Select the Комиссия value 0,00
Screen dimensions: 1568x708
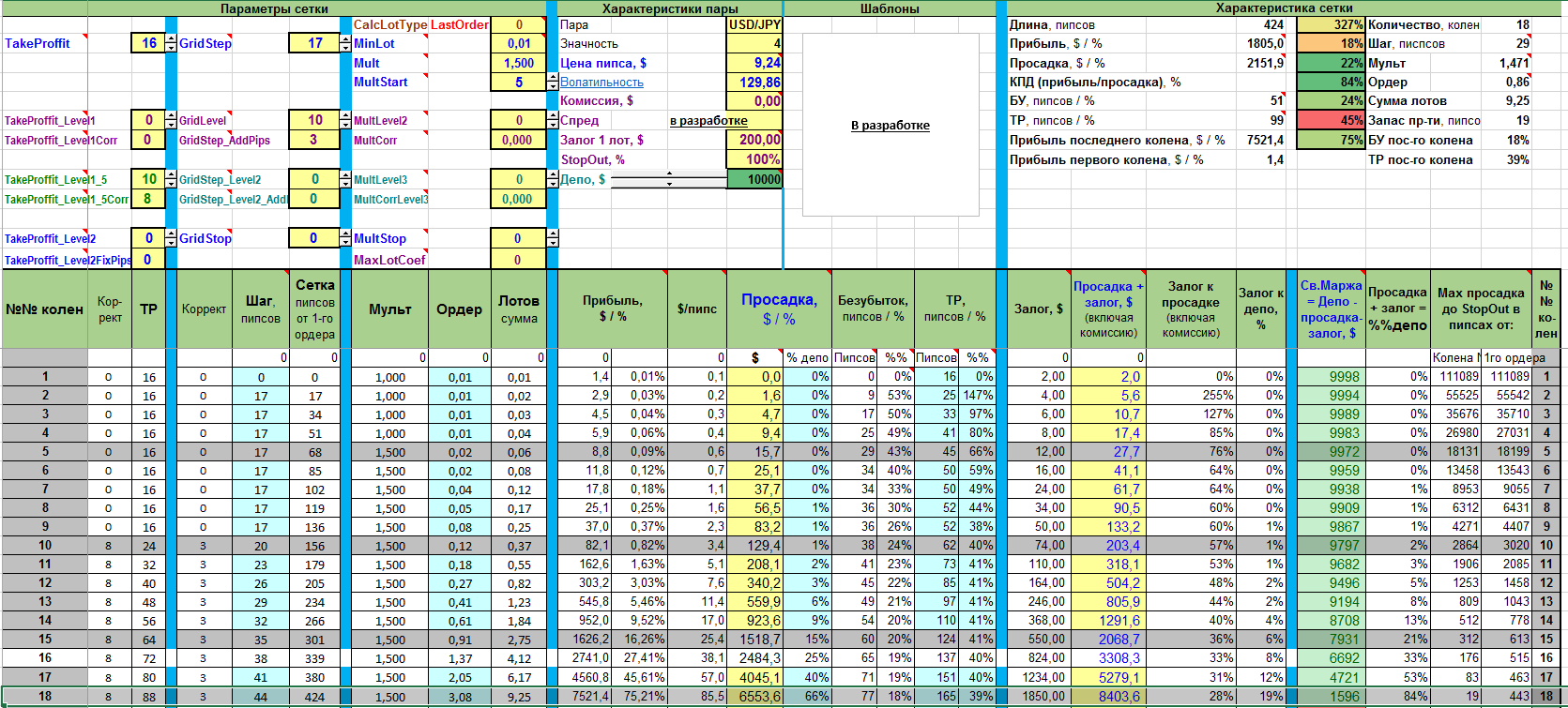click(x=754, y=101)
